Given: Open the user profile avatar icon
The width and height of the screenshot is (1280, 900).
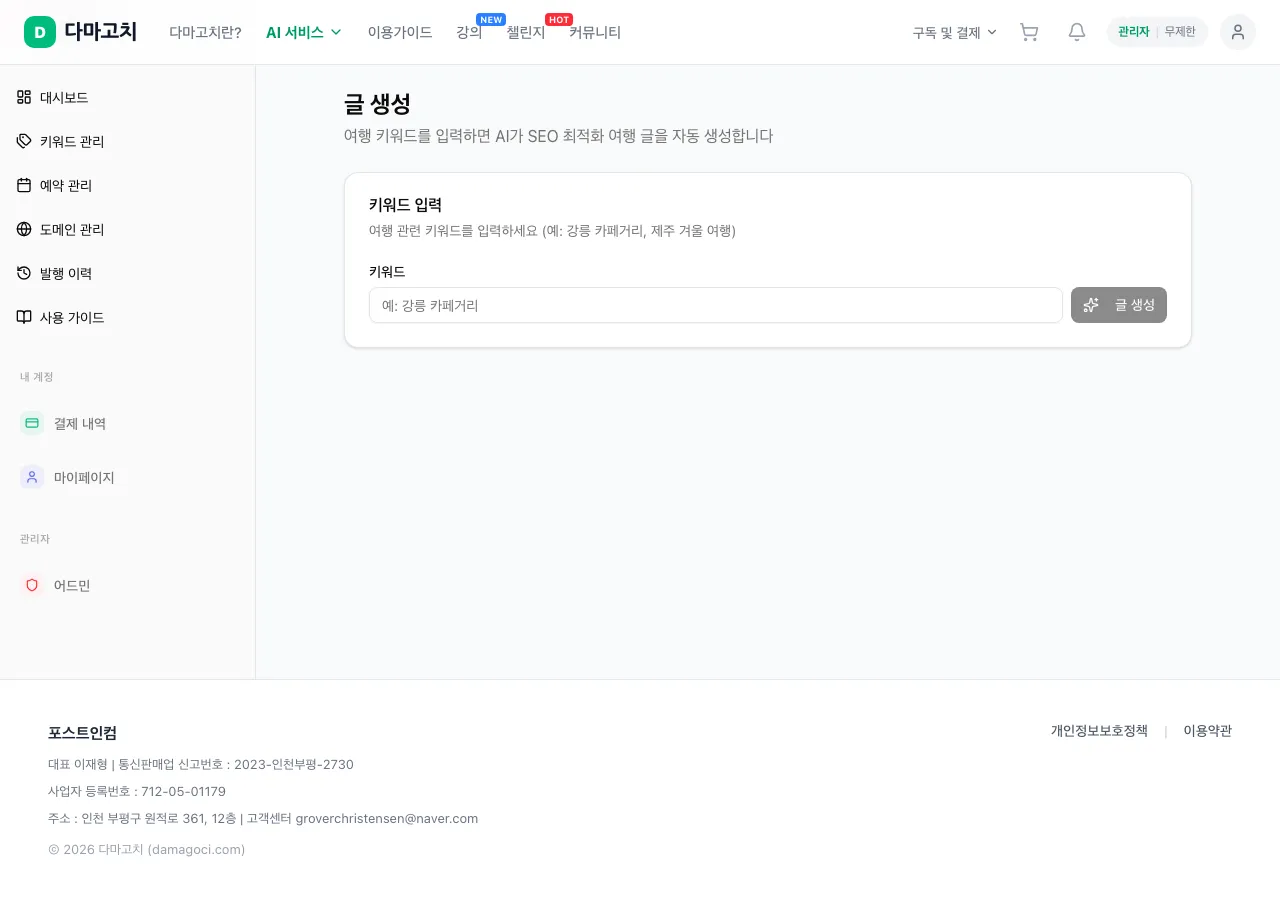Looking at the screenshot, I should click(1238, 32).
